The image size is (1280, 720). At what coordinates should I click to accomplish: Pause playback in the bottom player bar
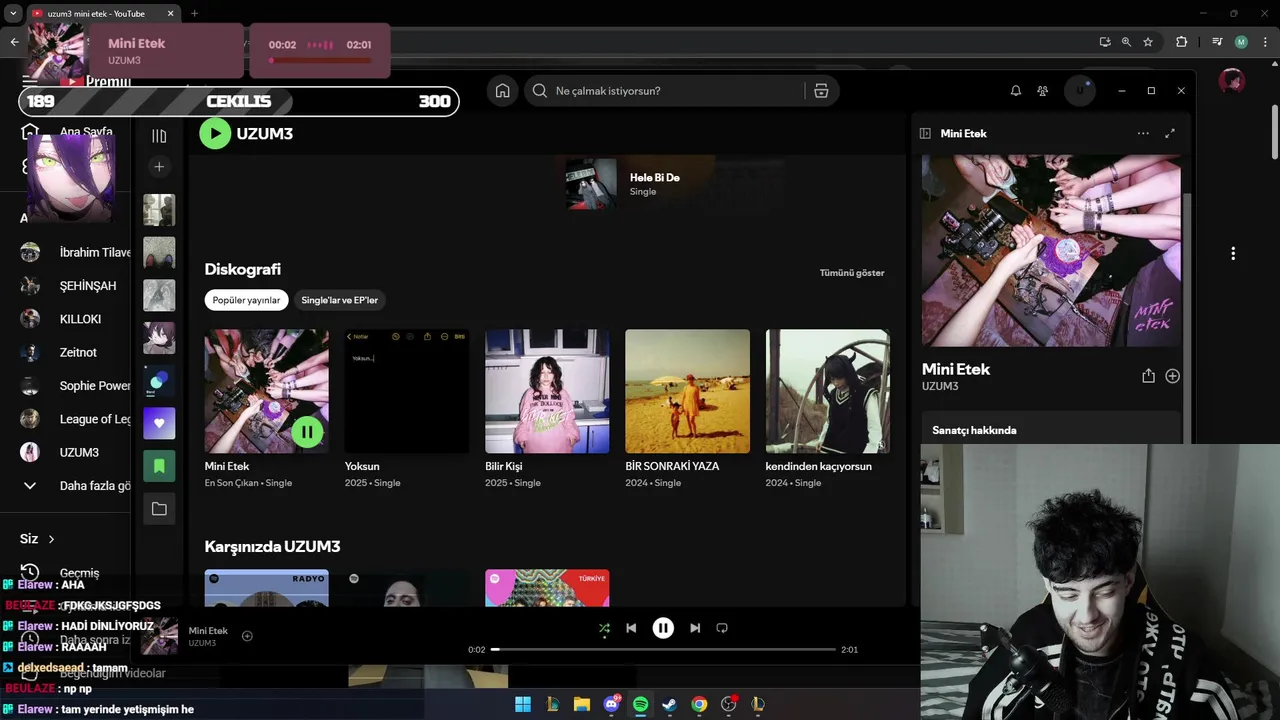pos(663,628)
